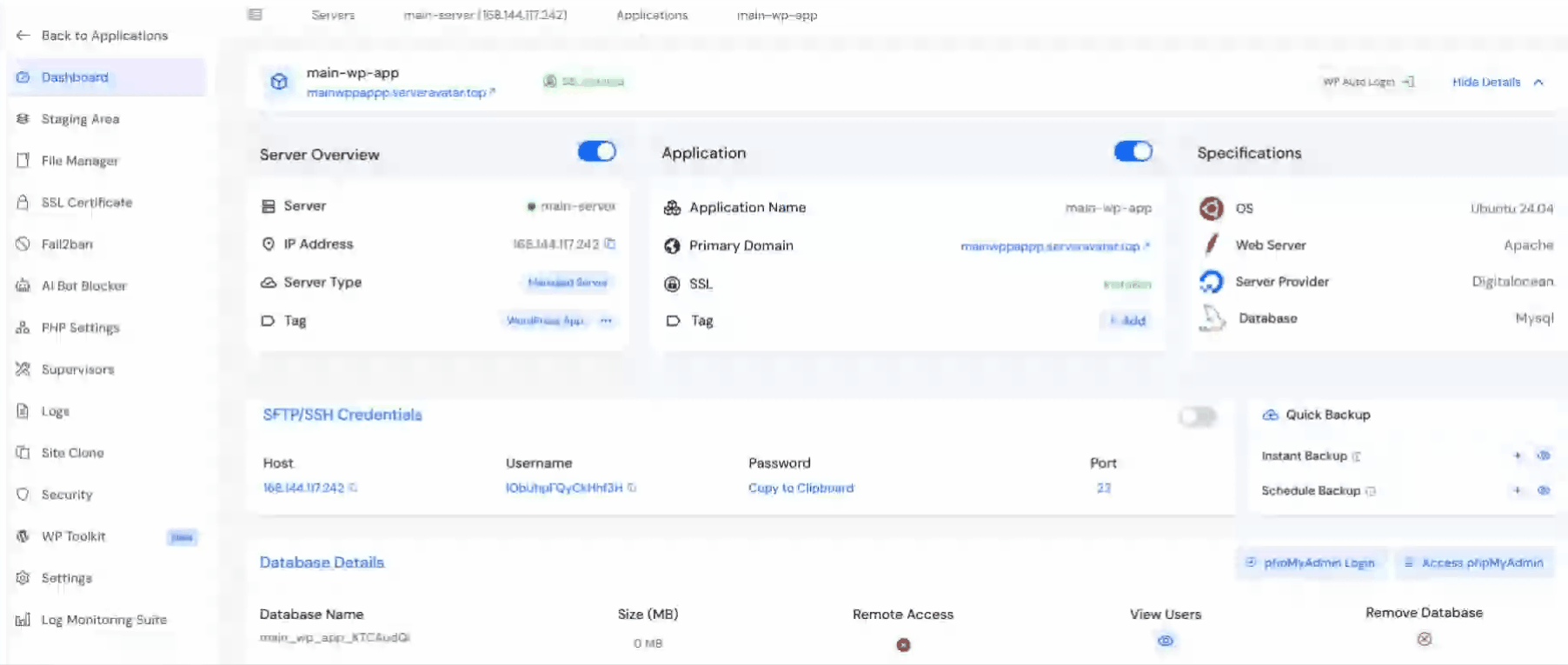Click the Supervisors tools icon
The height and width of the screenshot is (665, 1568).
(23, 369)
